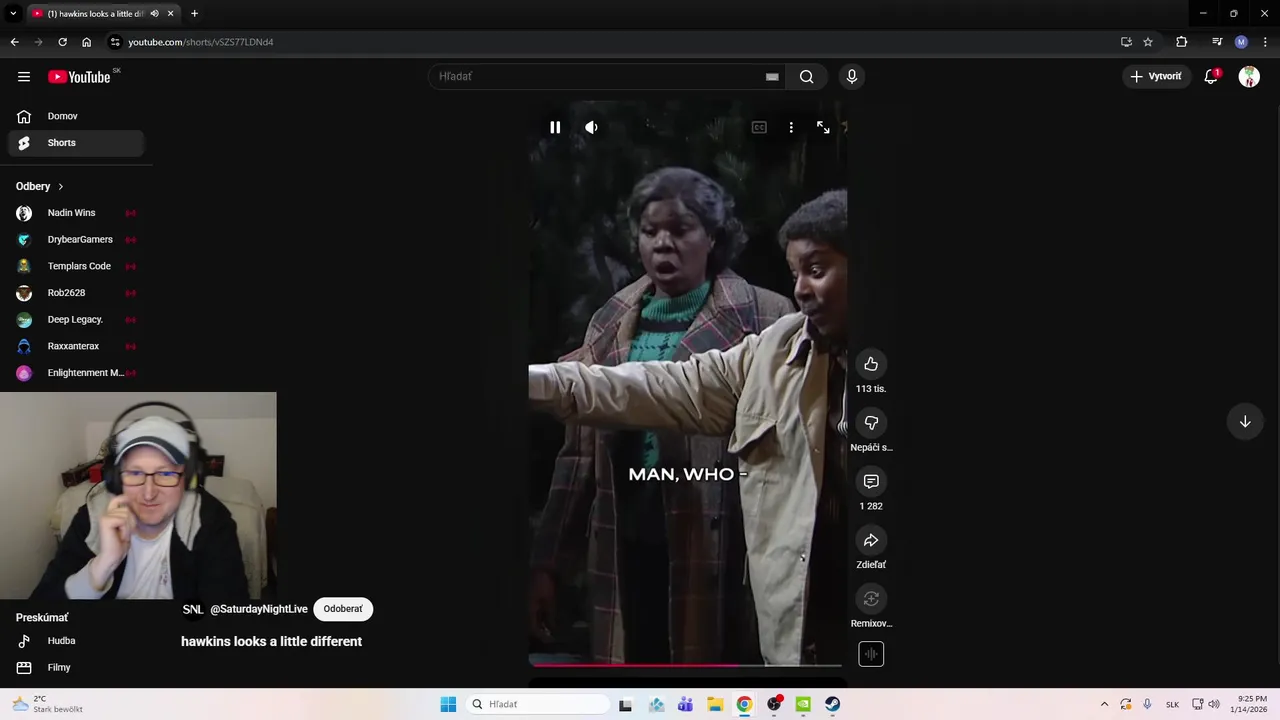The height and width of the screenshot is (720, 1280).
Task: Open the Vytvoriť create button
Action: pos(1156,77)
